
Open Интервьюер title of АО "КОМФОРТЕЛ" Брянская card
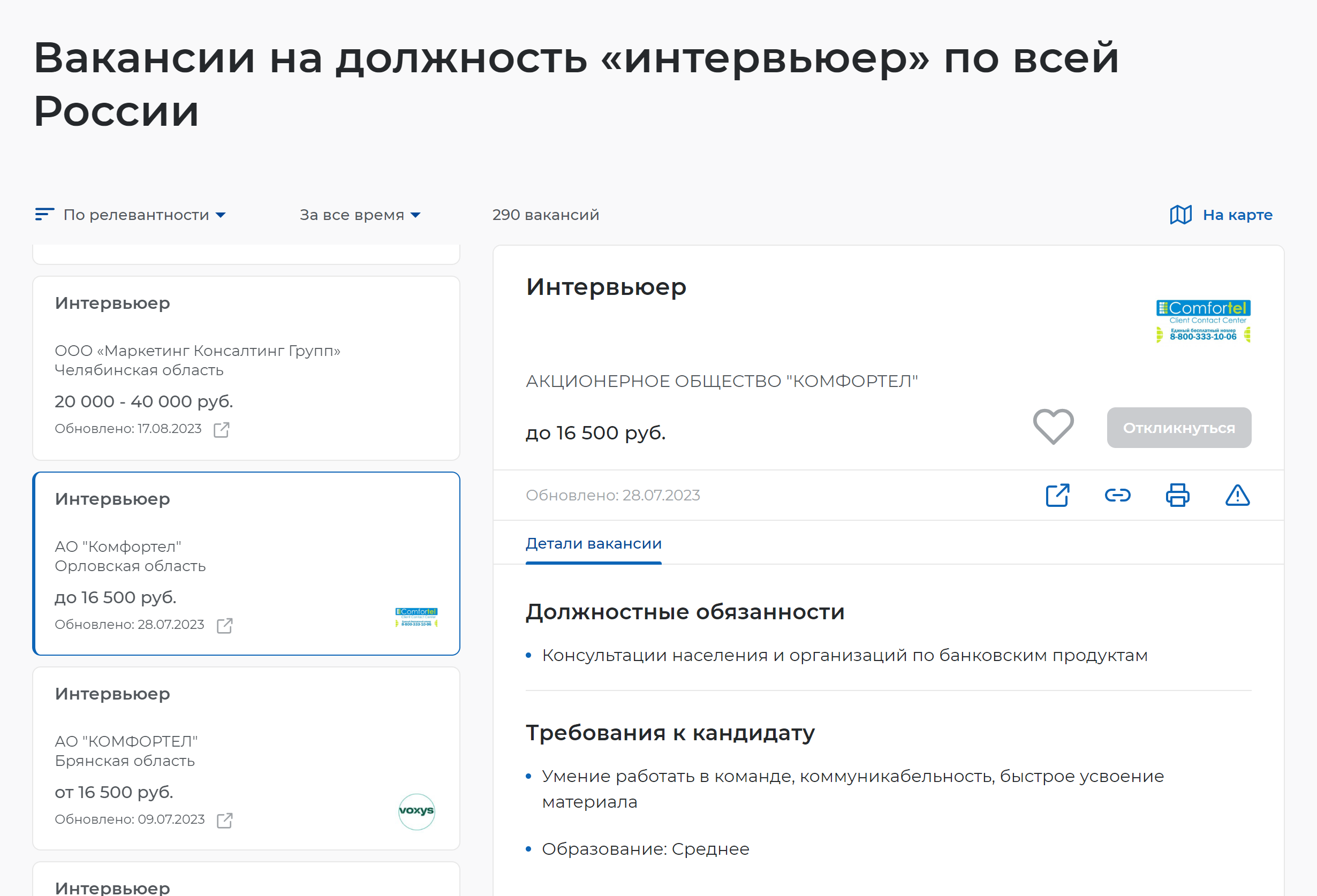[112, 694]
